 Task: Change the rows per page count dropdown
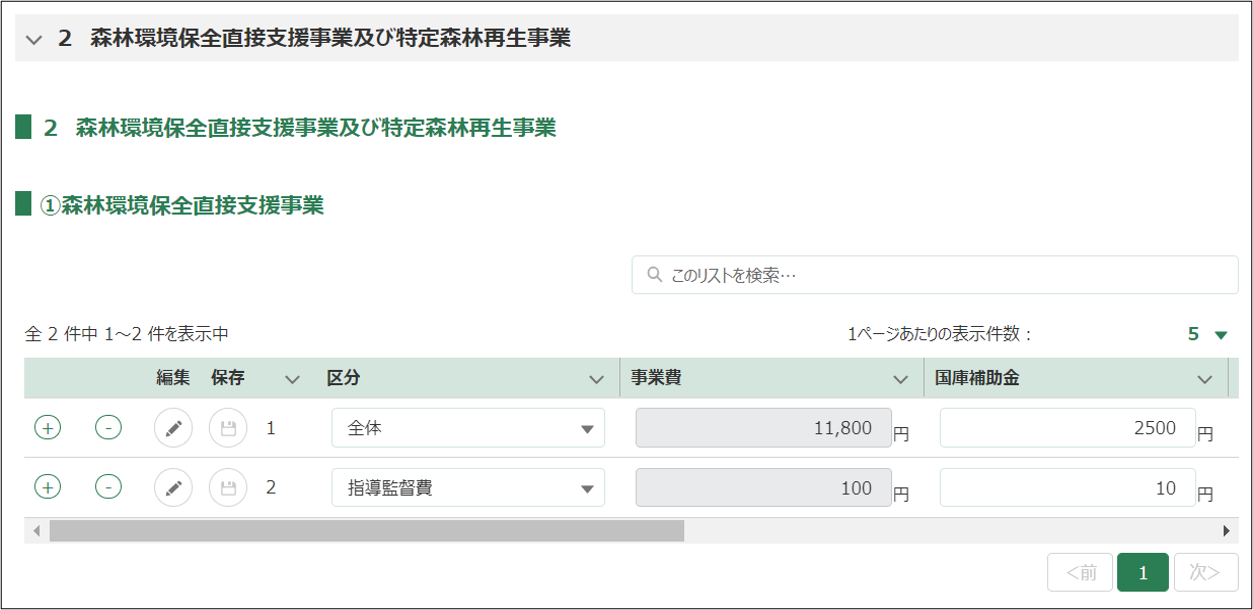(1207, 335)
